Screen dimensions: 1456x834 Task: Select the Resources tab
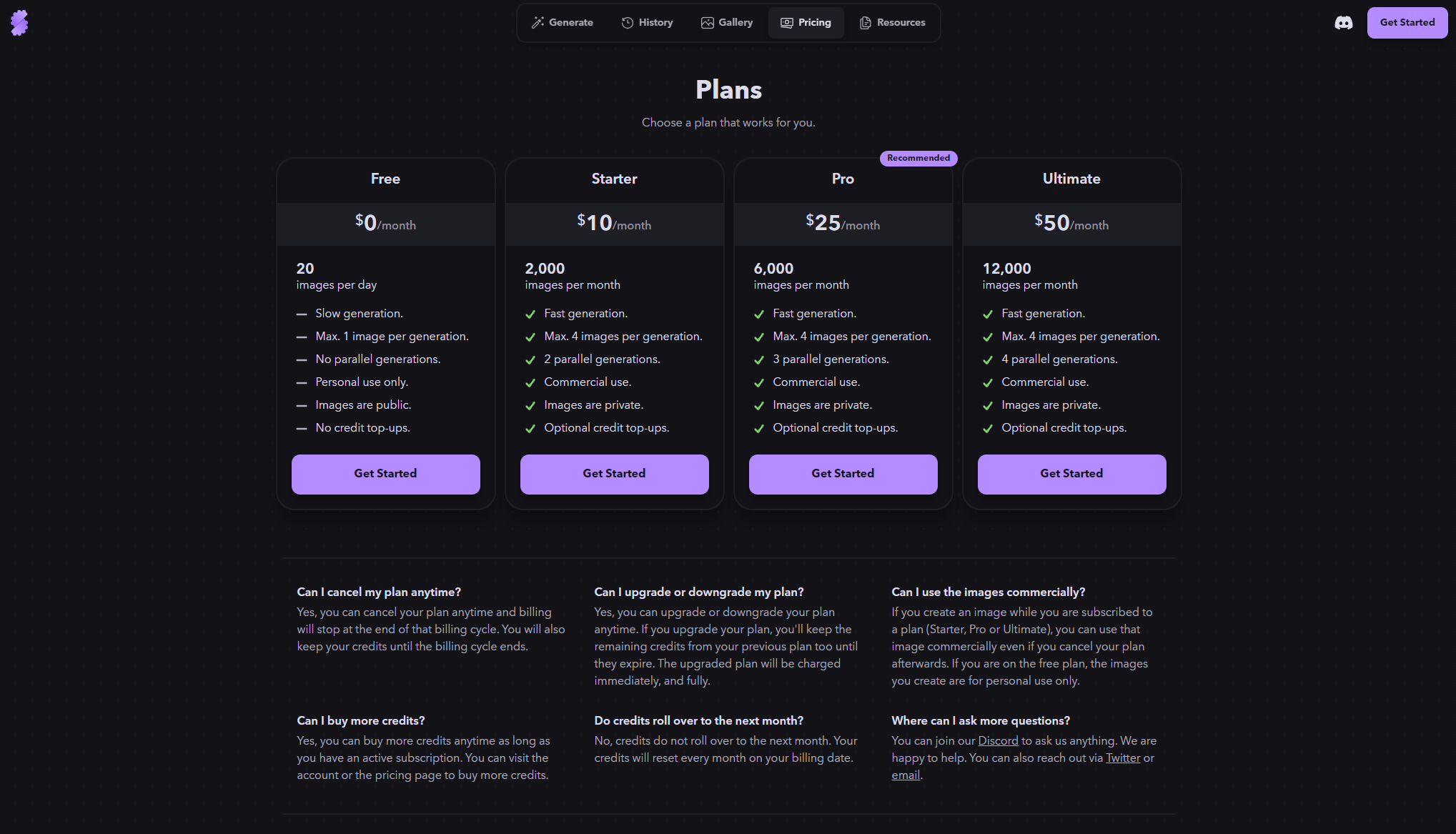coord(901,23)
